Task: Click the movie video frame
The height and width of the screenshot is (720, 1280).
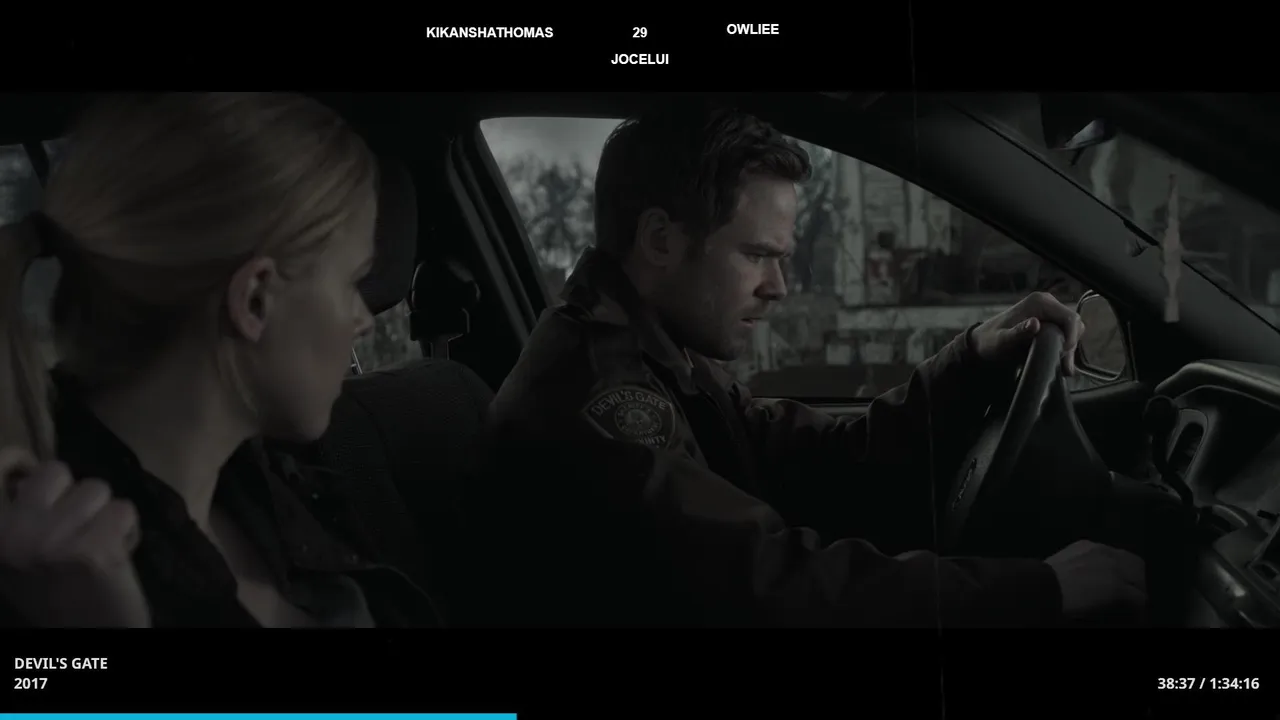Action: 640,360
